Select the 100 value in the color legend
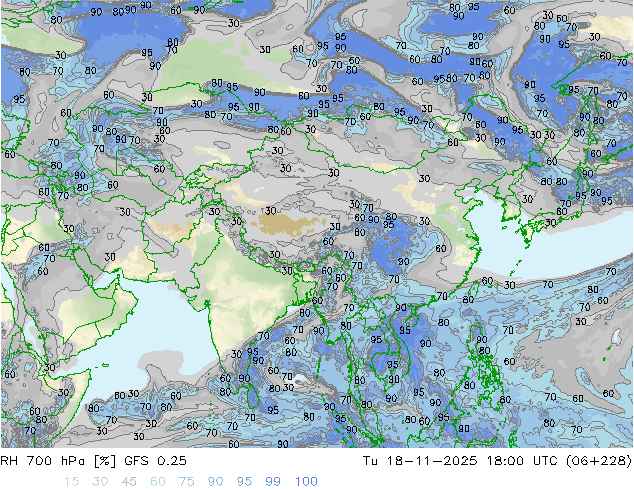Image resolution: width=634 pixels, height=490 pixels. click(x=306, y=482)
